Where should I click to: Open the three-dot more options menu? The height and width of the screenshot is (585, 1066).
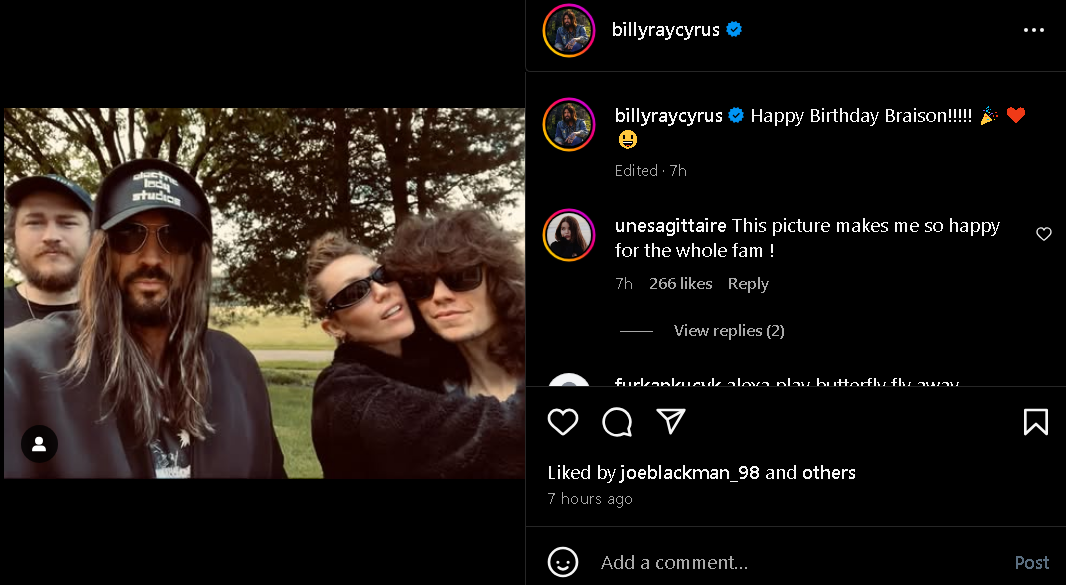(x=1033, y=30)
